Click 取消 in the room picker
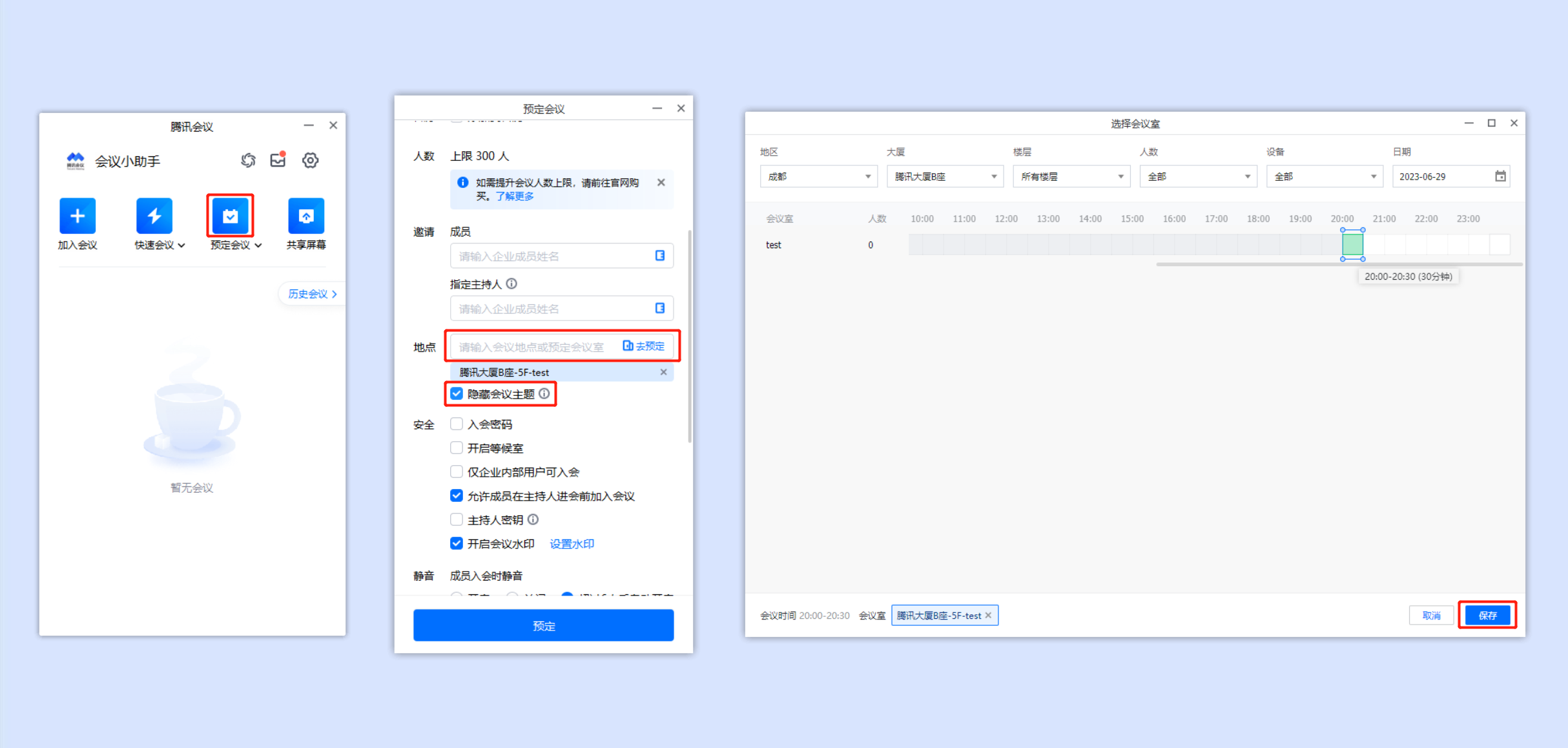The width and height of the screenshot is (1568, 748). (x=1431, y=616)
